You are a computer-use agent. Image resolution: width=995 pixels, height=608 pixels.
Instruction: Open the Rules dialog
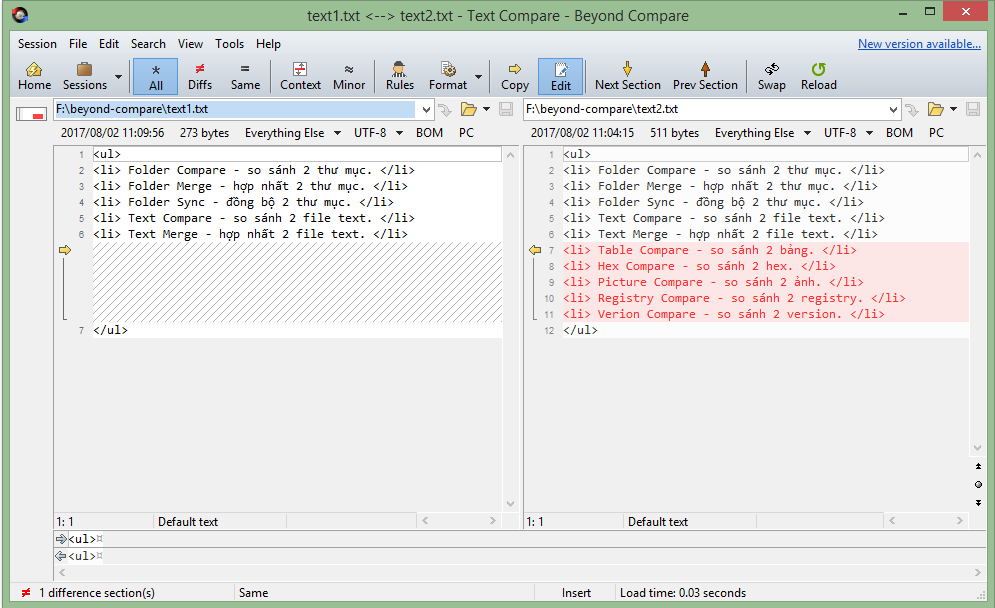400,77
